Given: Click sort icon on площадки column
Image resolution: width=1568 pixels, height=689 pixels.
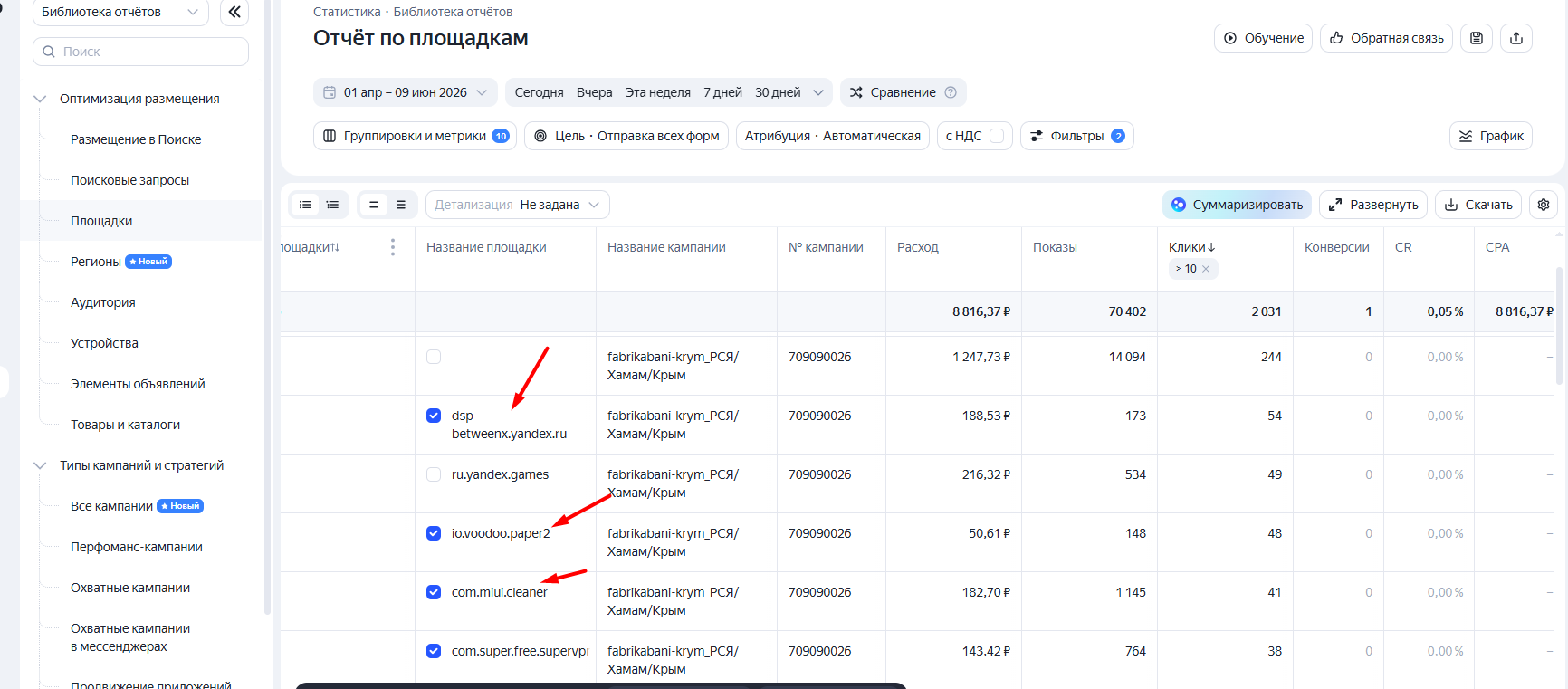Looking at the screenshot, I should coord(335,247).
